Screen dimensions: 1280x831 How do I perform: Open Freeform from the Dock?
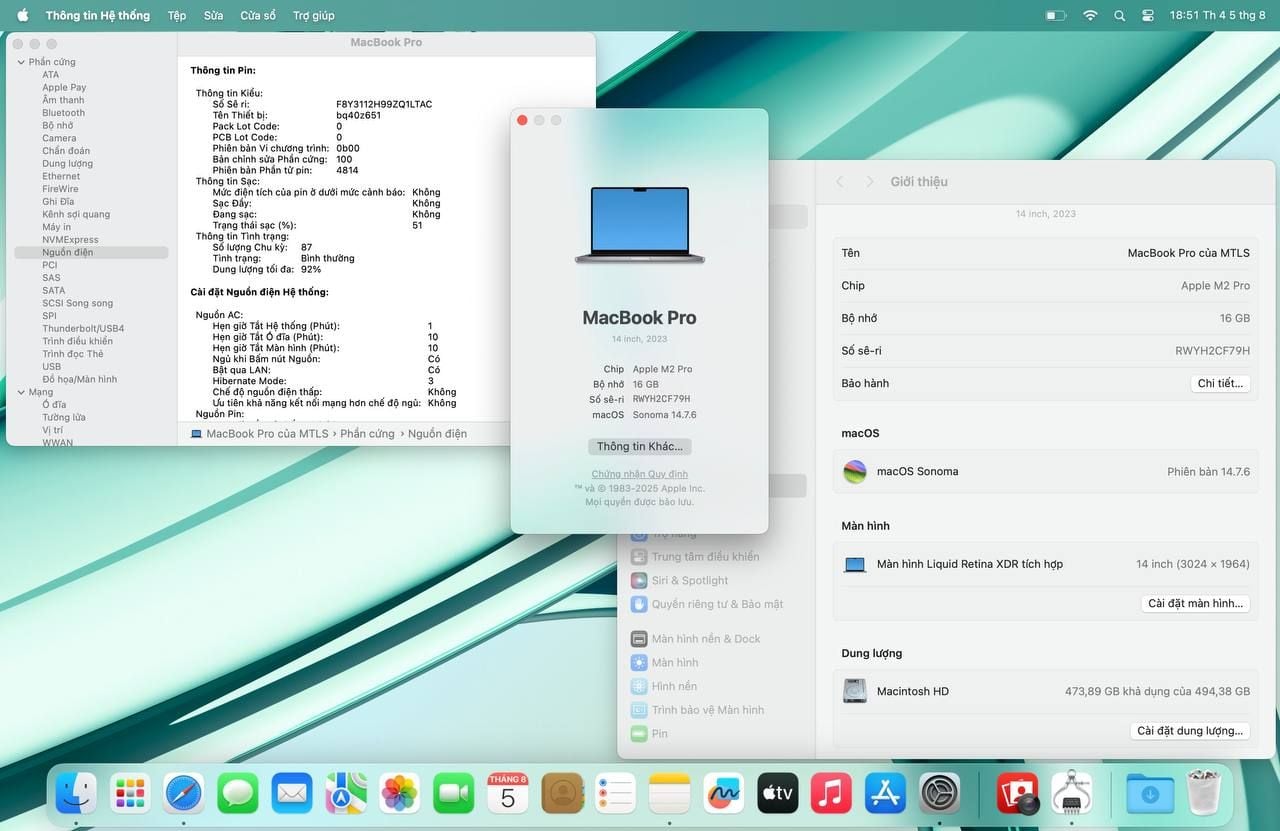pyautogui.click(x=724, y=794)
